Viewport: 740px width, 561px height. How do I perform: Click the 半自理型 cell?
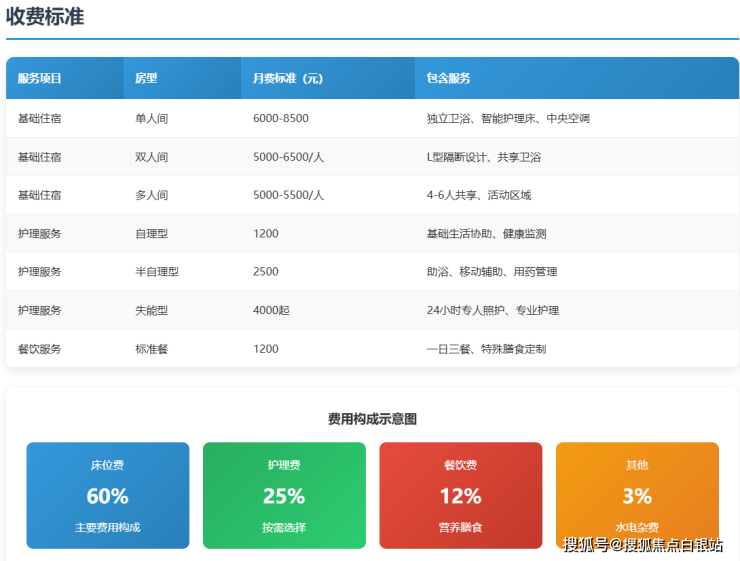156,272
